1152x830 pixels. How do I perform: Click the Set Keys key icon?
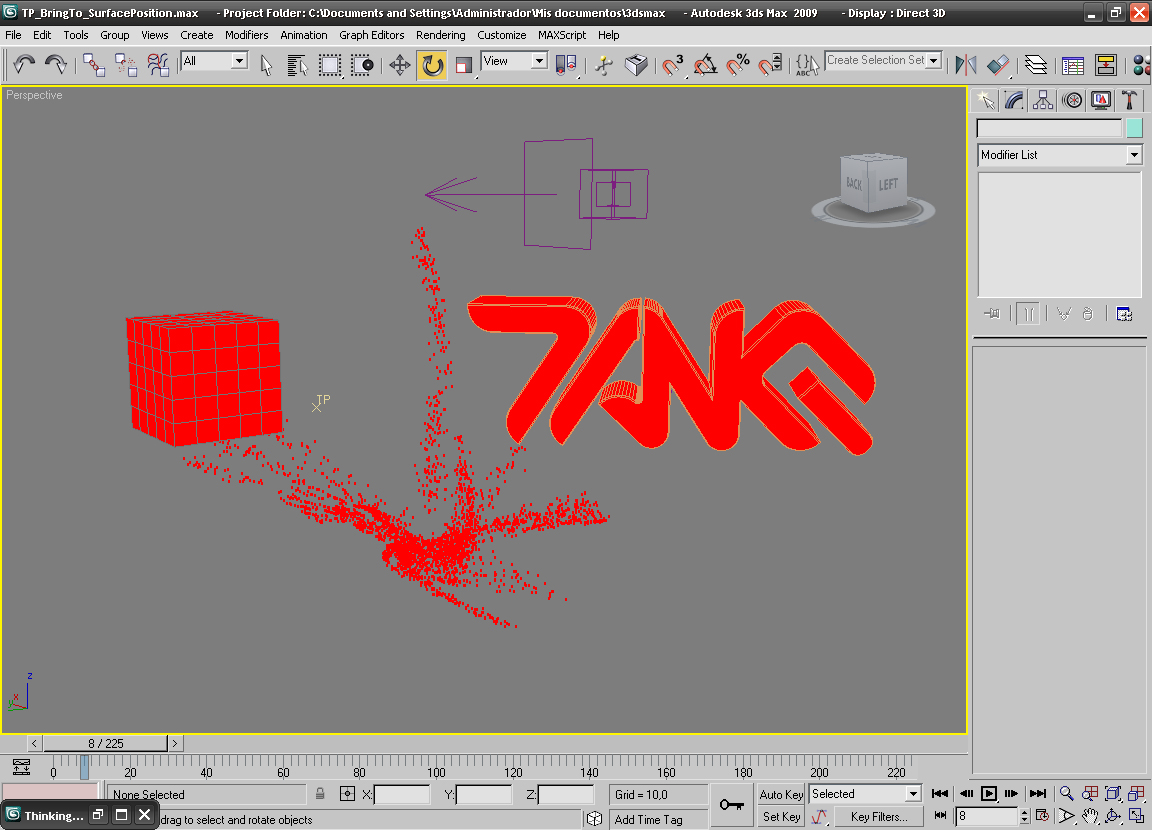pyautogui.click(x=732, y=805)
